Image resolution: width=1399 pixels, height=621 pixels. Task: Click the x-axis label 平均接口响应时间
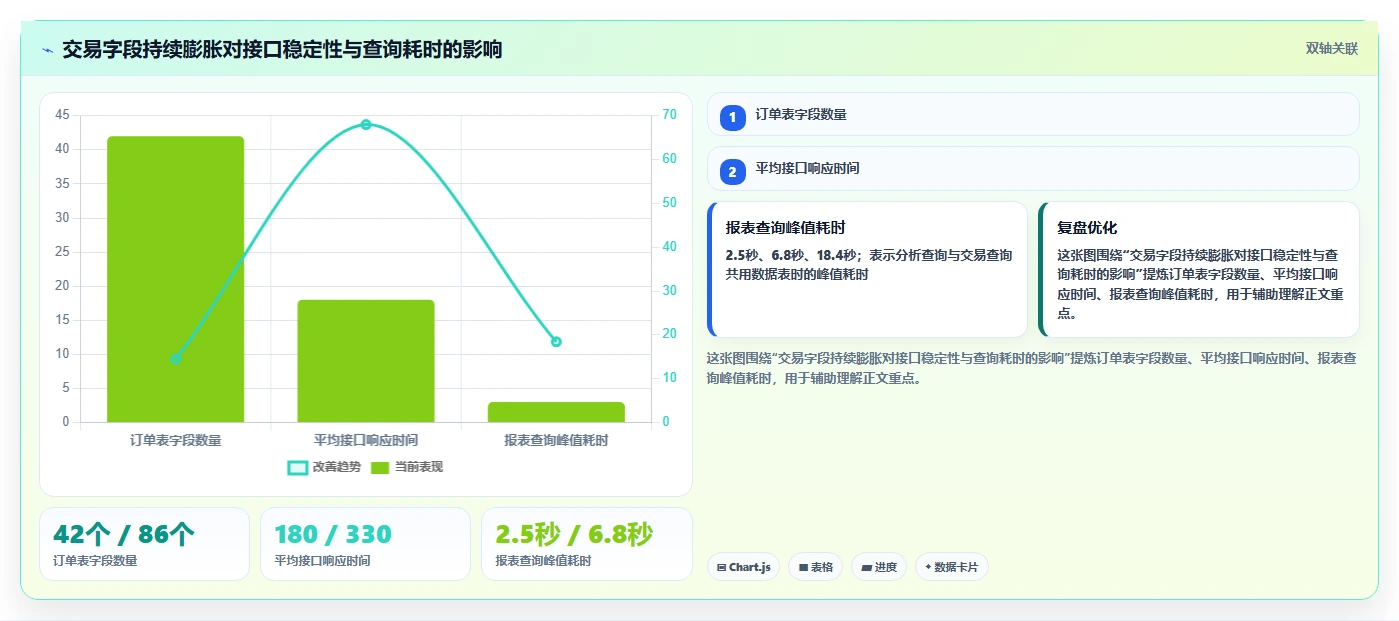[366, 440]
